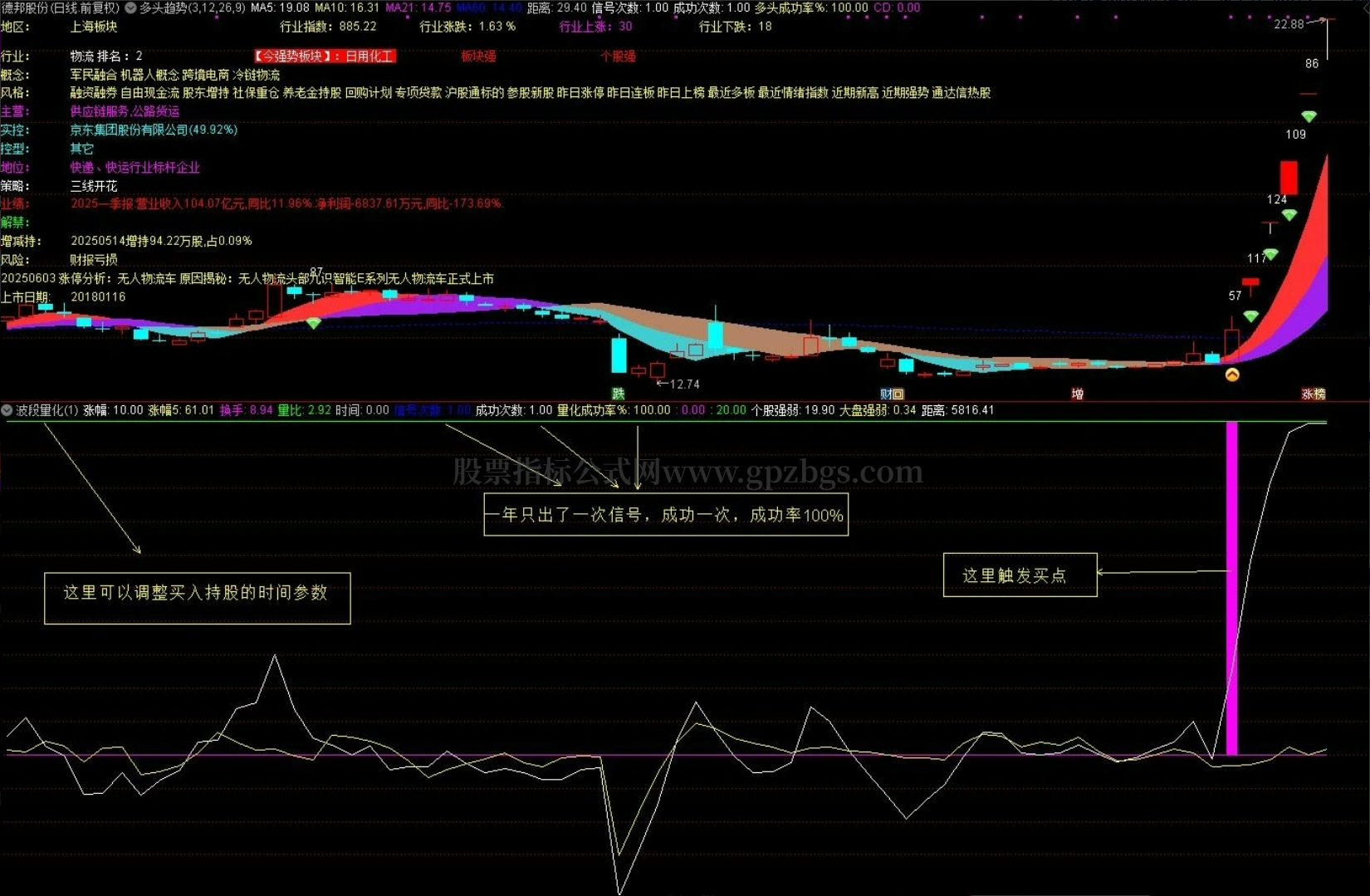The image size is (1370, 896).
Task: Click 供应链服务,公路货运 main business text
Action: (125, 111)
